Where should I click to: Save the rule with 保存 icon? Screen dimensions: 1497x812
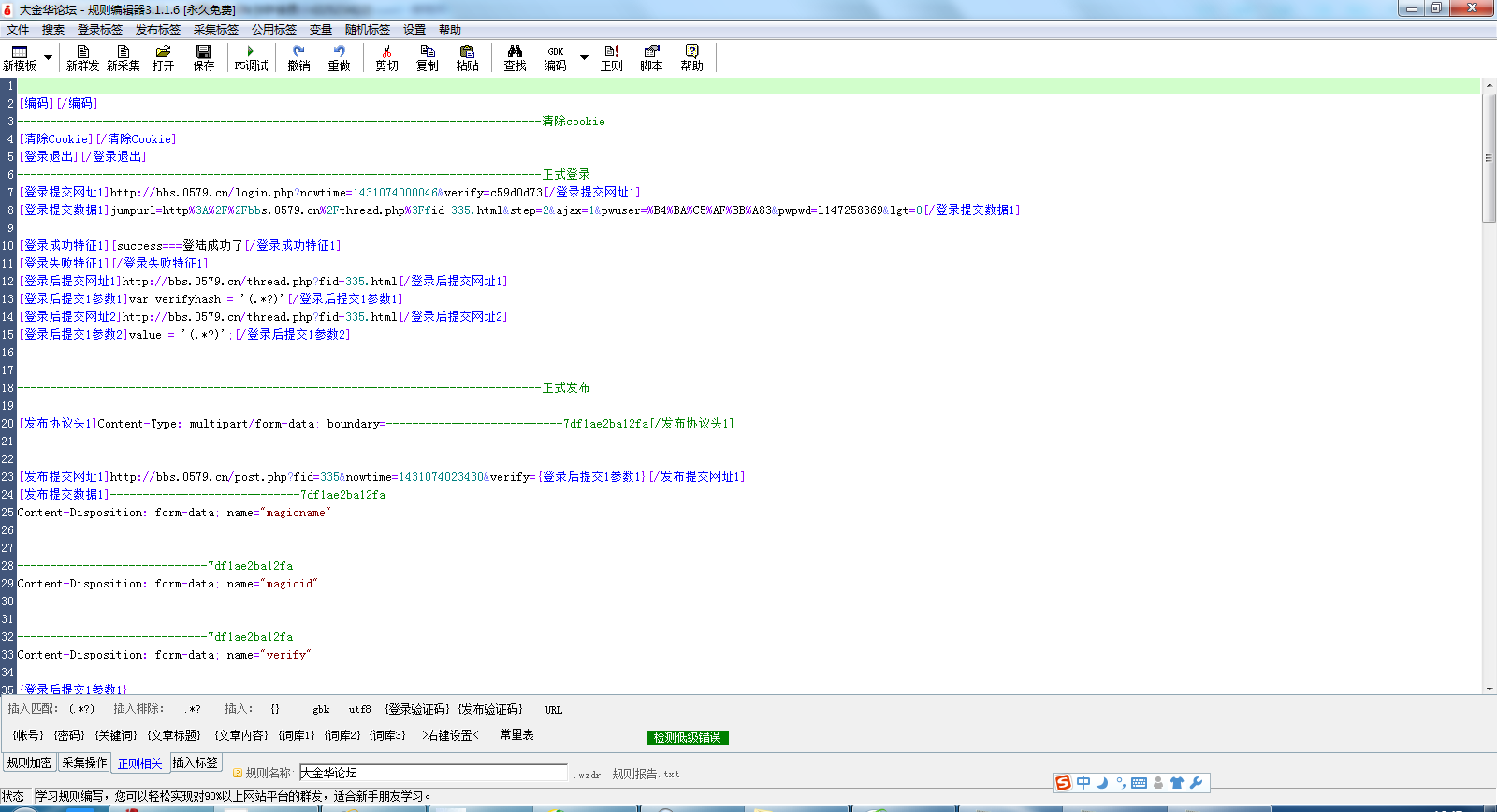[x=203, y=52]
